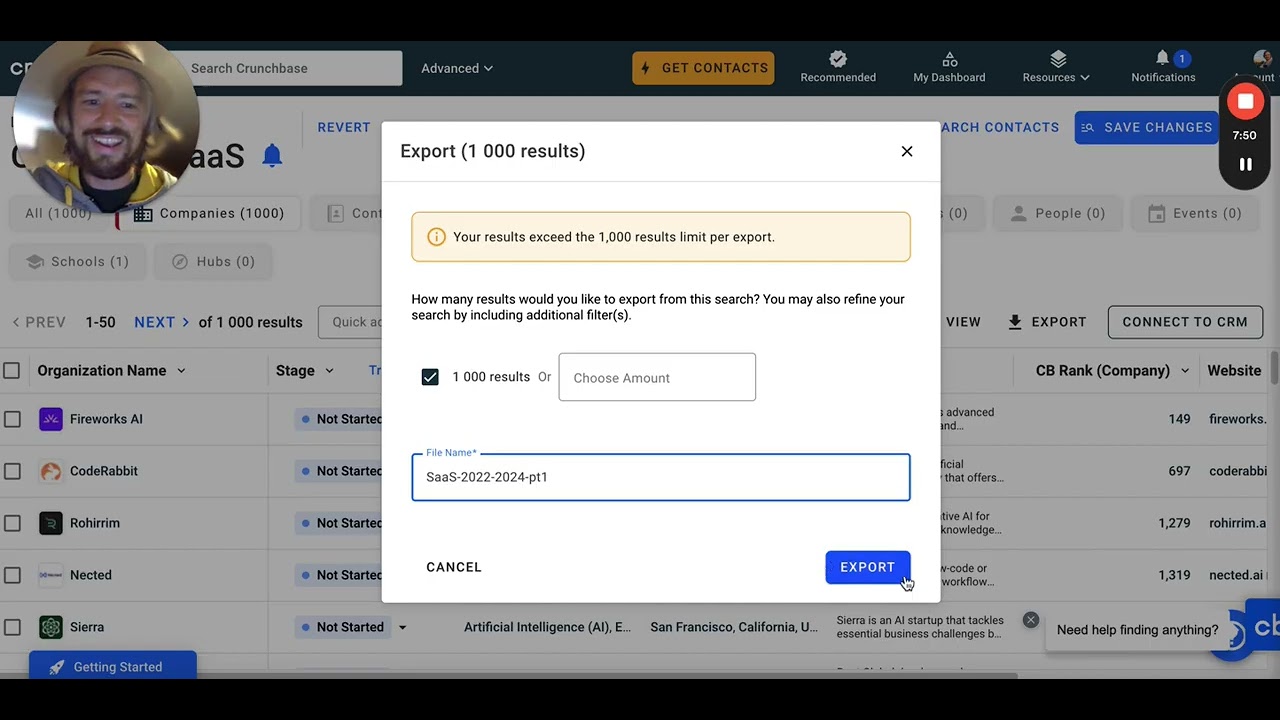This screenshot has width=1280, height=720.
Task: Click the EXPORT button in dialog
Action: click(867, 567)
